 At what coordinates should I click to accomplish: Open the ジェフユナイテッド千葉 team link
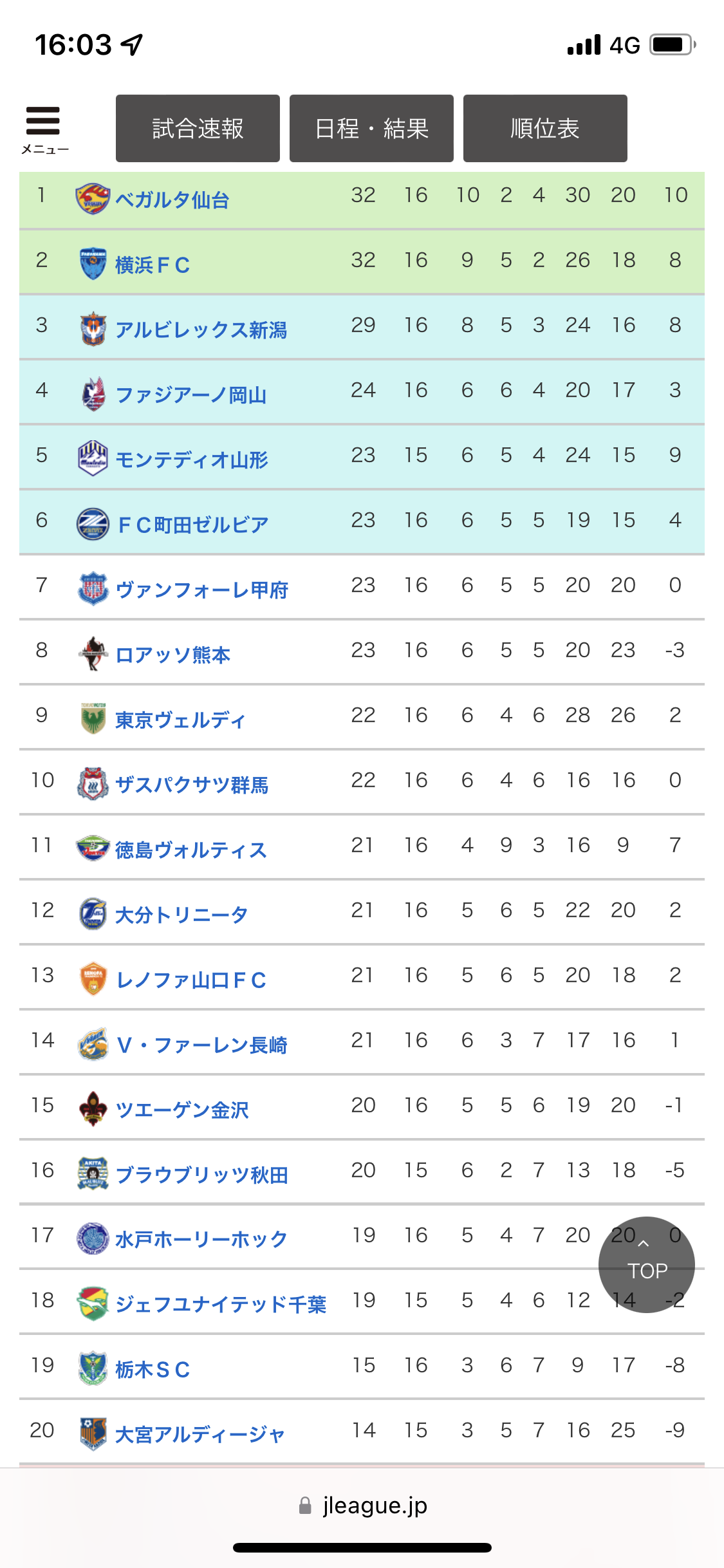pos(221,1304)
